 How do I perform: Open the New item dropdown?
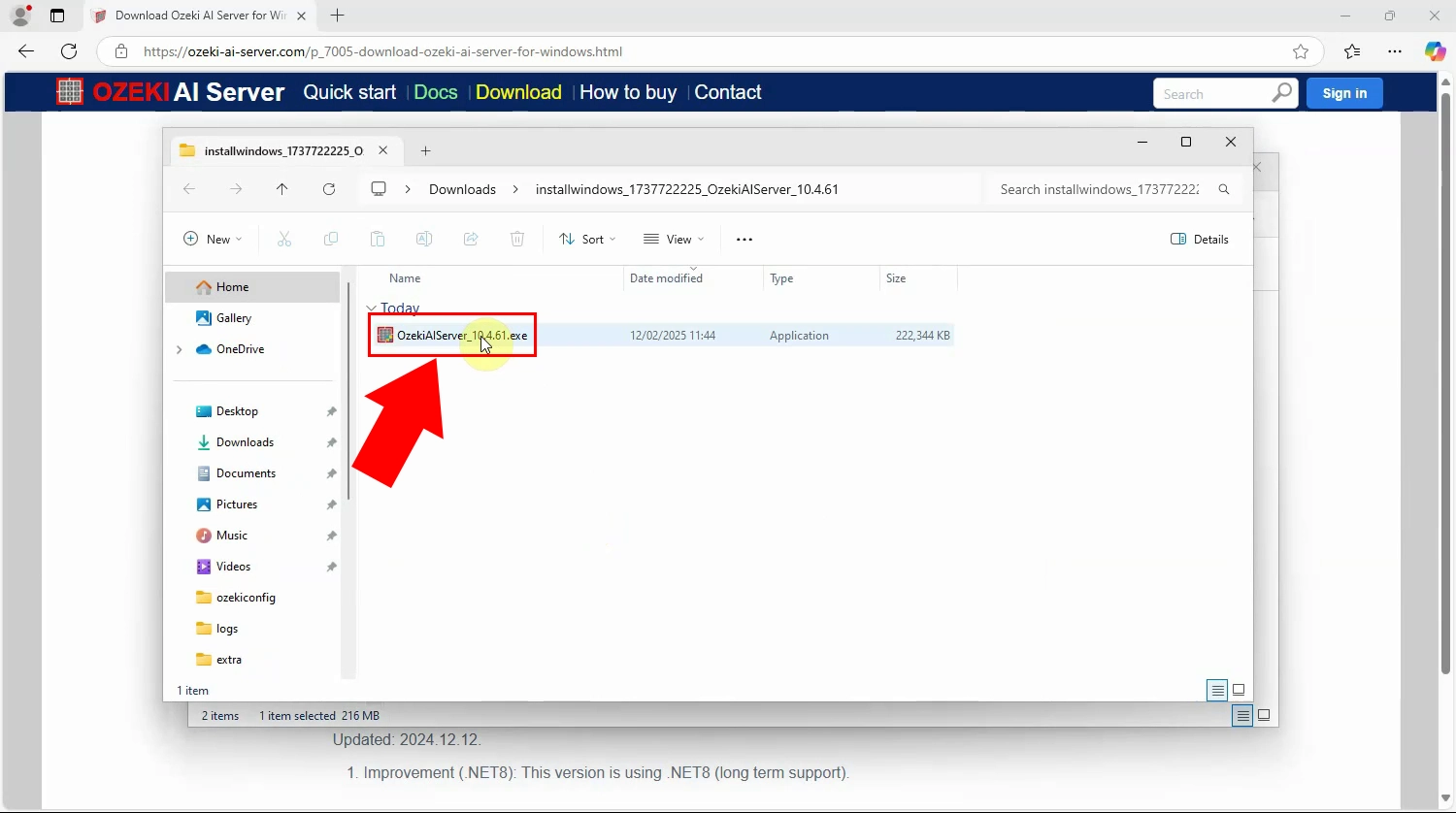coord(213,239)
